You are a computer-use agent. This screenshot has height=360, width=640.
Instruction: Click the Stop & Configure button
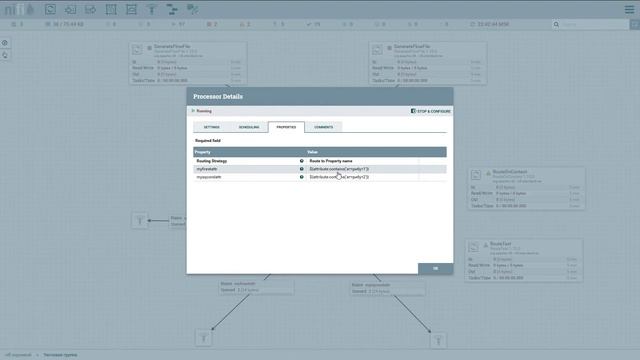(431, 111)
